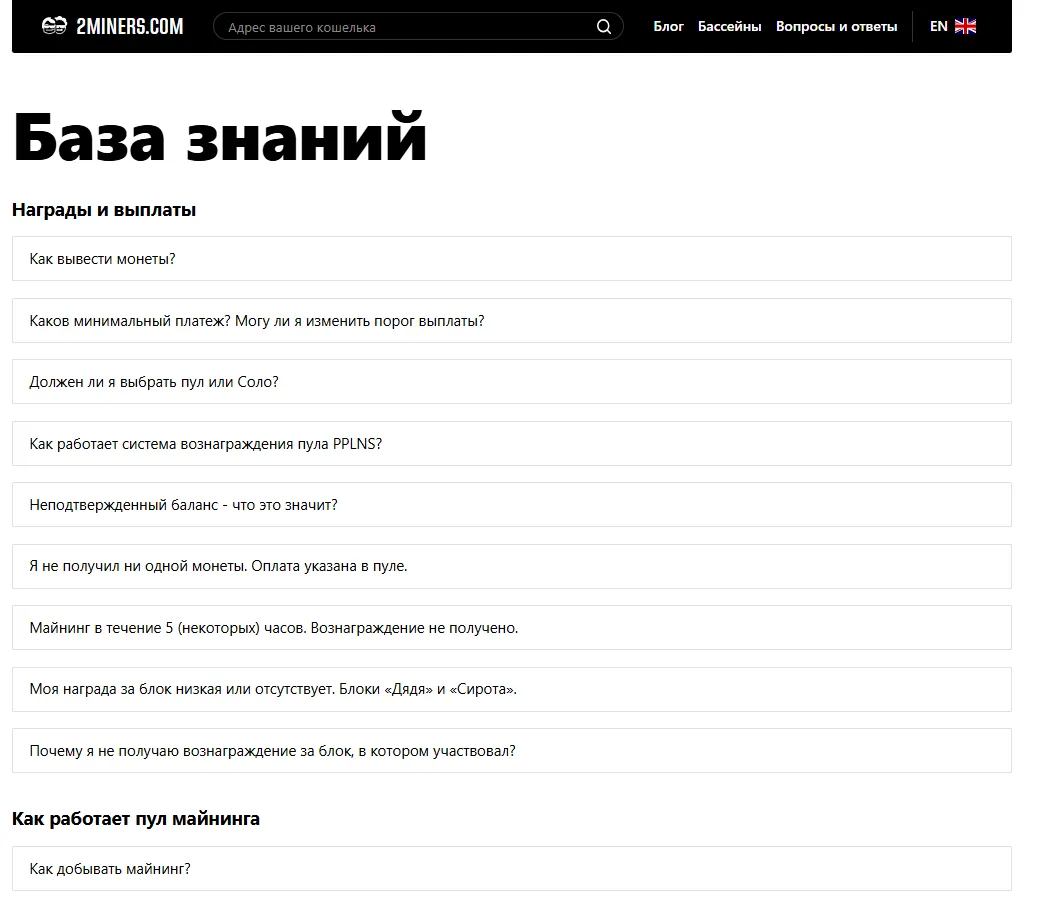
Task: Expand 'Как вывести монеты?' question
Action: point(512,259)
